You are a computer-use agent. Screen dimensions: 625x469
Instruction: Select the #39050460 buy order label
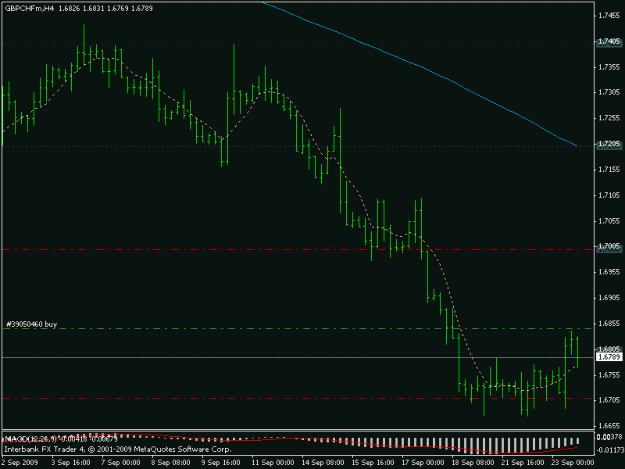coord(31,324)
